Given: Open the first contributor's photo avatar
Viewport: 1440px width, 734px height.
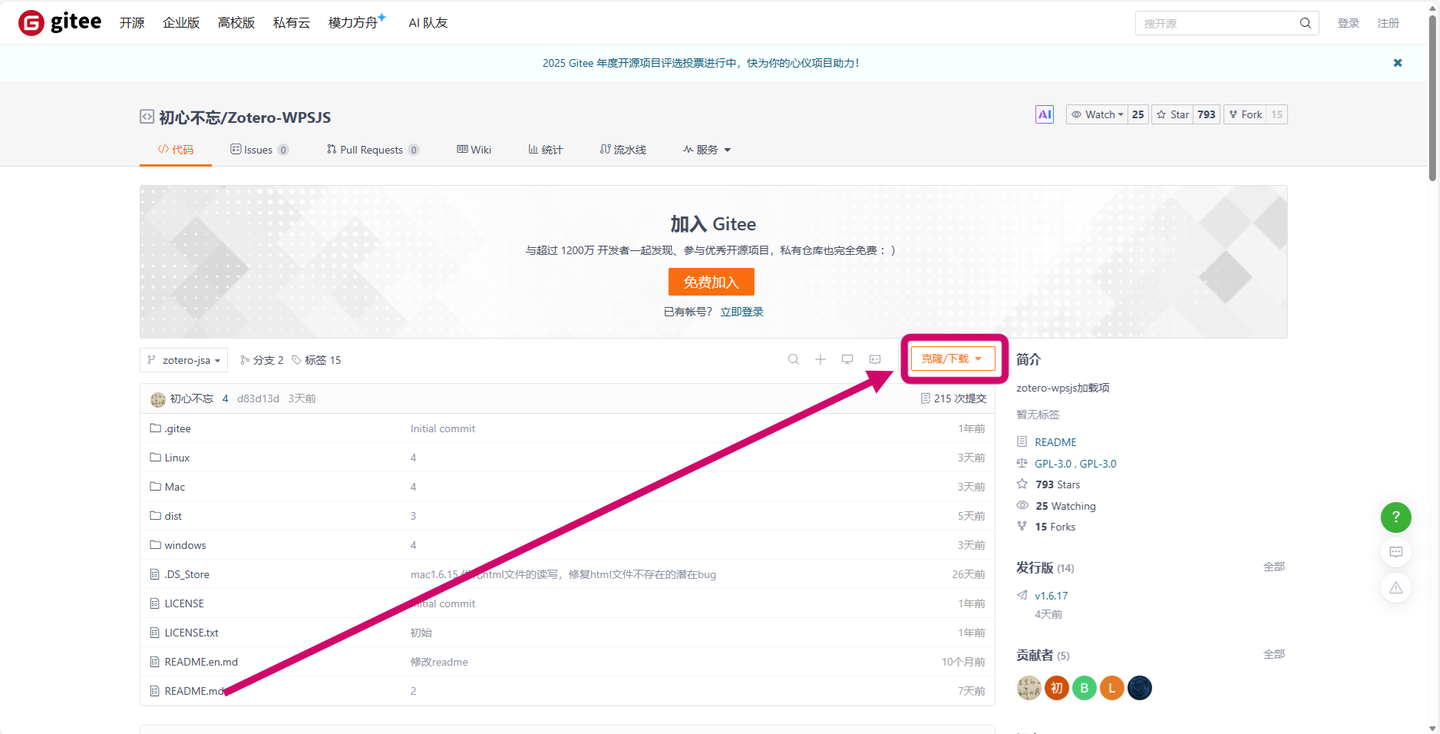Looking at the screenshot, I should tap(1029, 688).
